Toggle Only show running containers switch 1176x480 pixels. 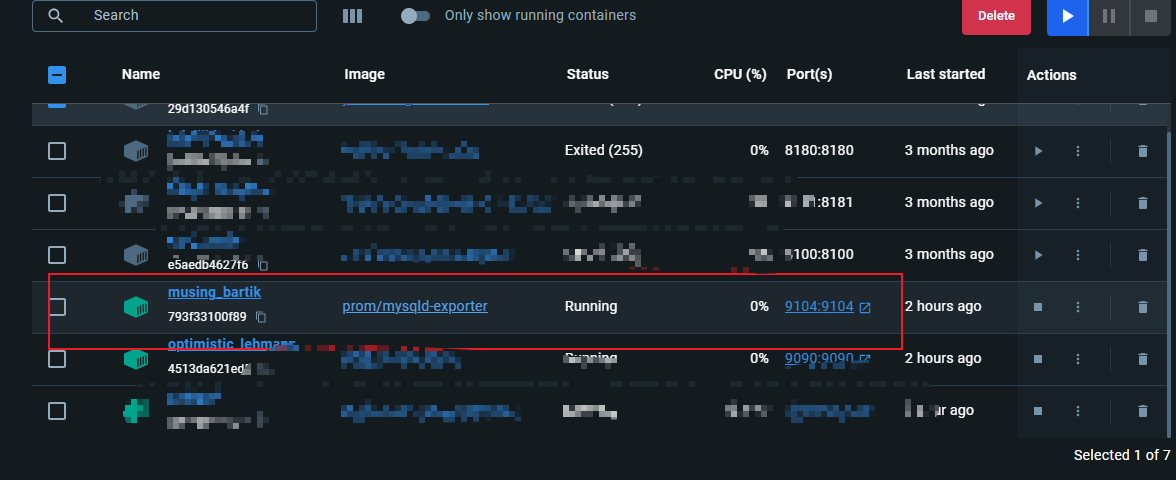(416, 16)
